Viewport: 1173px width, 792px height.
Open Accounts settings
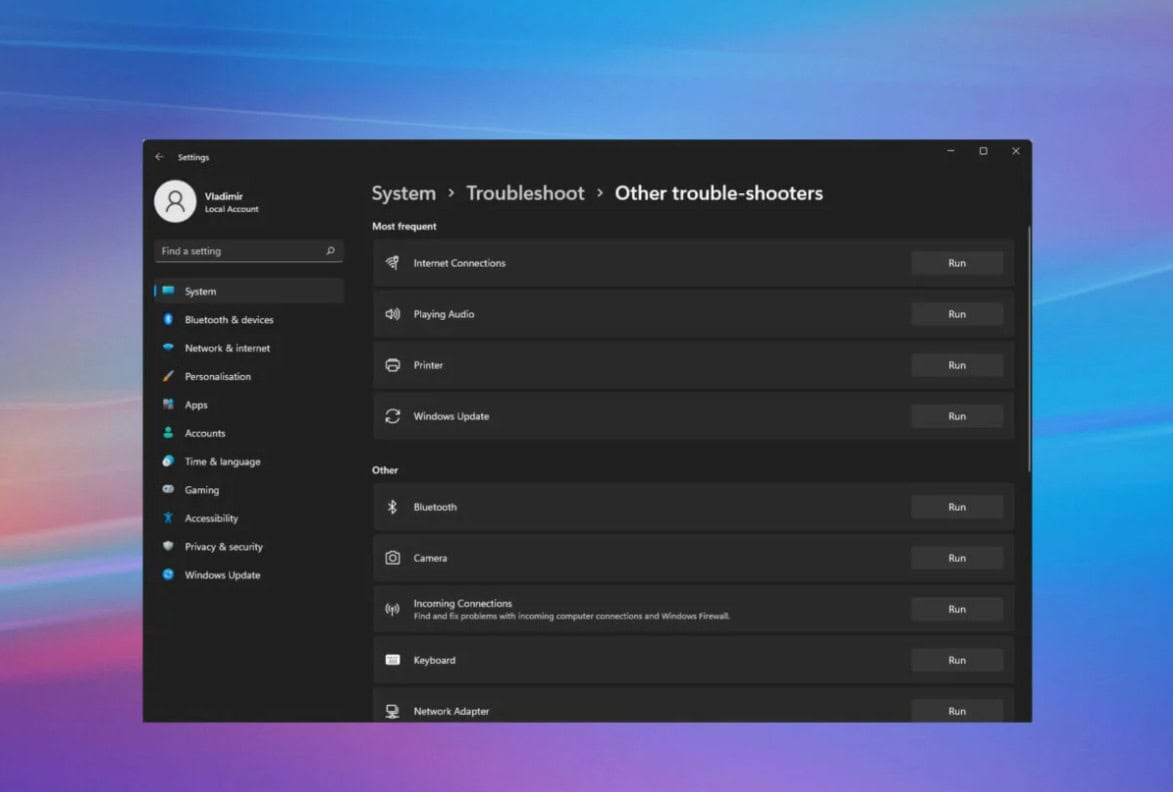point(249,433)
